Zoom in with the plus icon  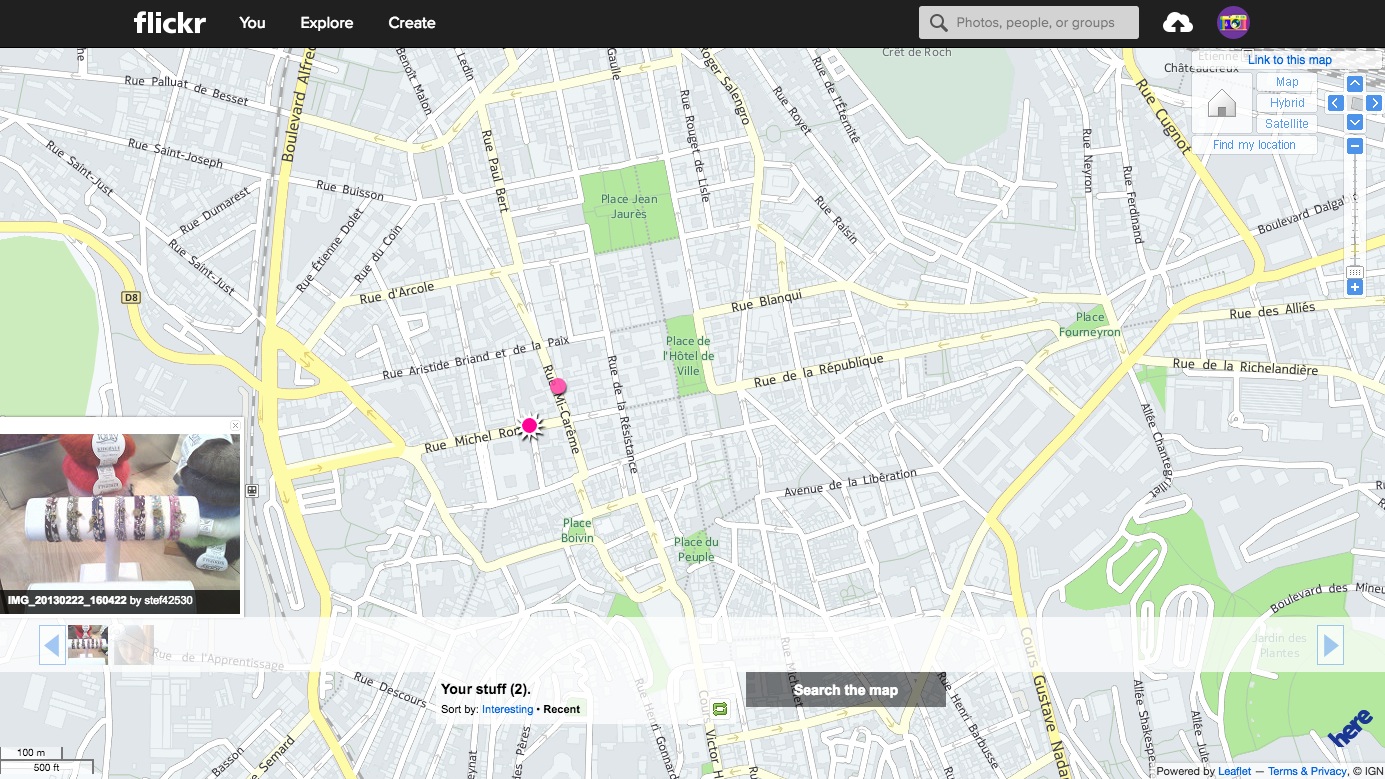coord(1354,287)
